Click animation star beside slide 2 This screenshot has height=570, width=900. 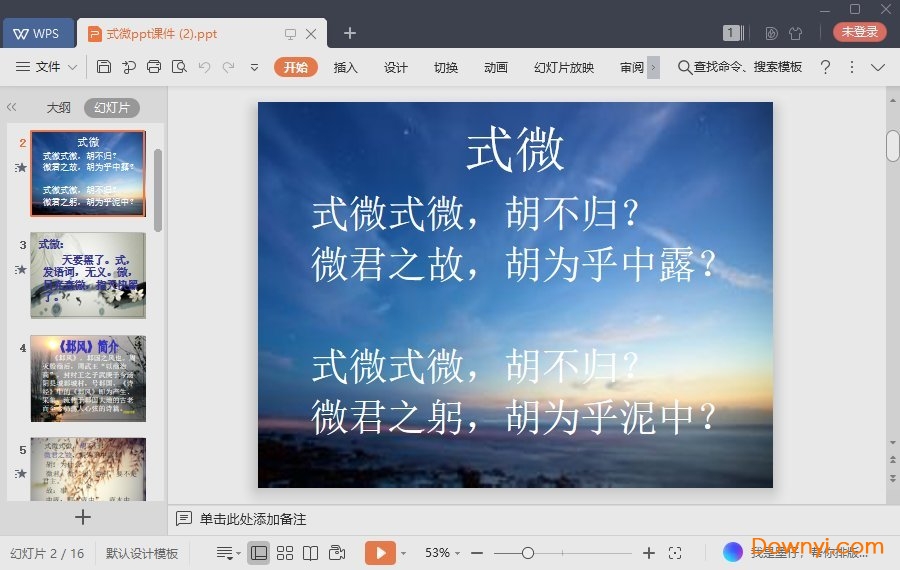(21, 167)
